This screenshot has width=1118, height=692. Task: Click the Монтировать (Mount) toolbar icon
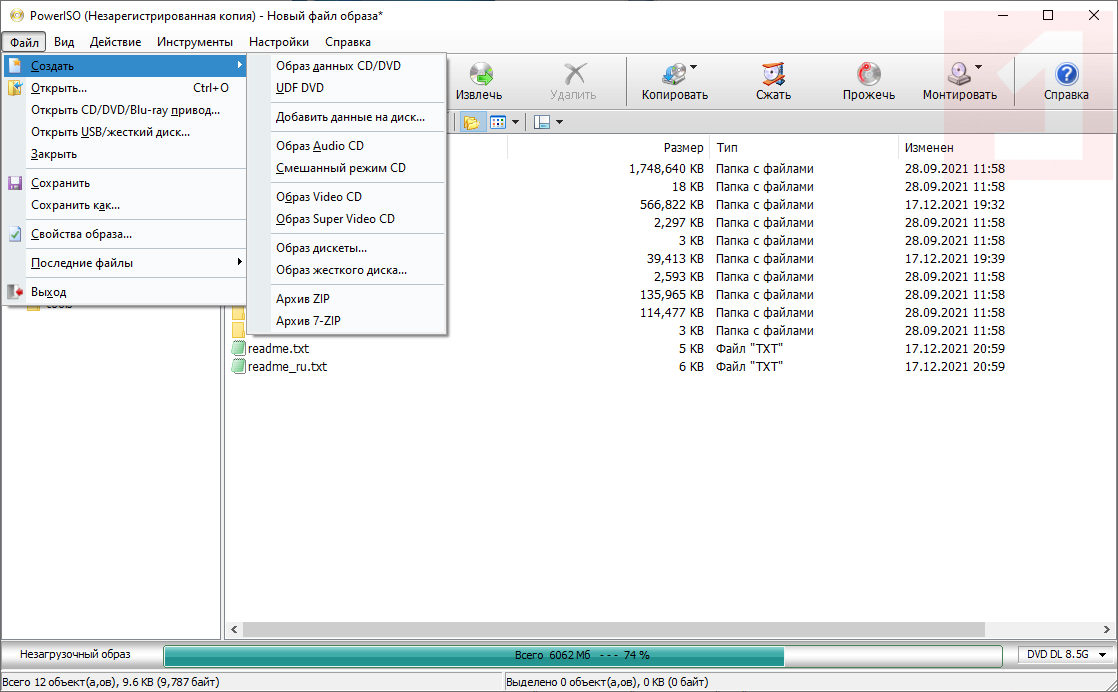[958, 74]
